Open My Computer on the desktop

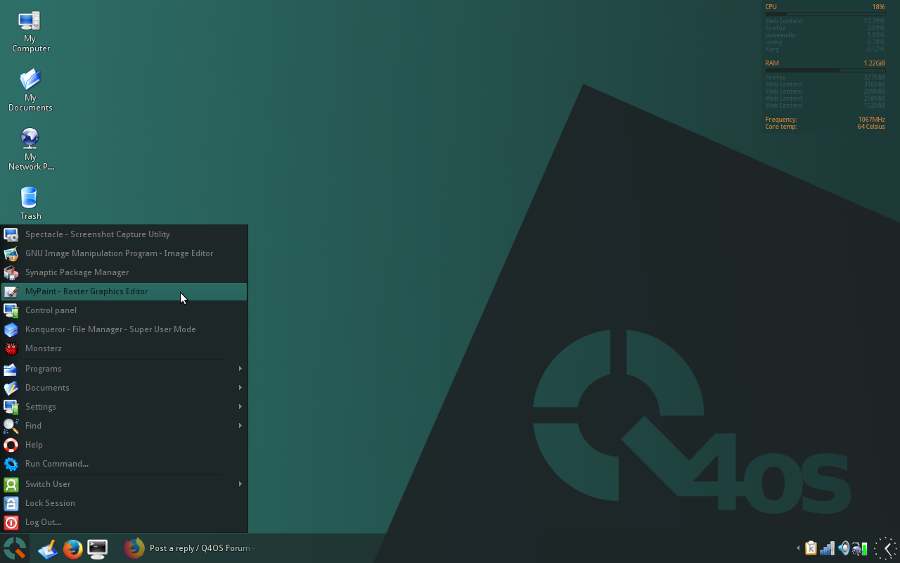[x=30, y=31]
